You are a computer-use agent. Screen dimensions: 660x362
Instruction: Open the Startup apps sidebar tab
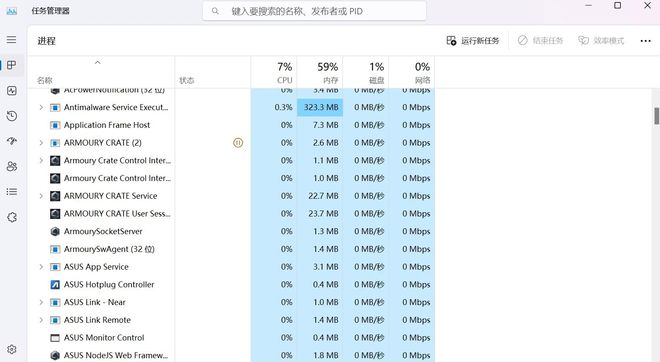(12, 141)
